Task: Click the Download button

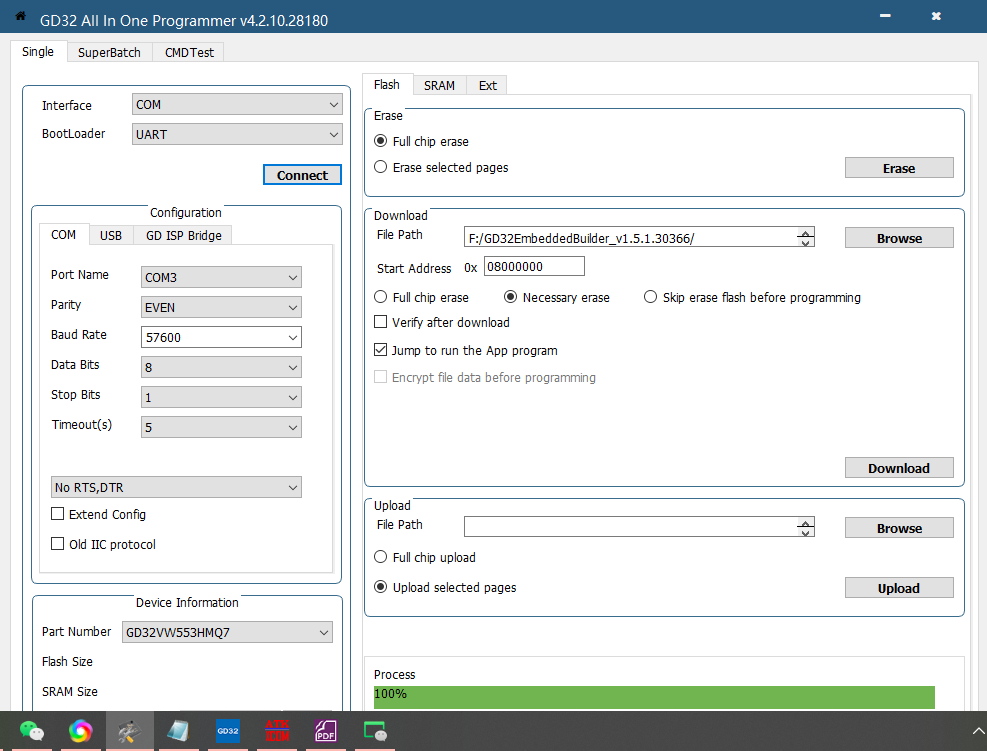Action: pyautogui.click(x=899, y=468)
